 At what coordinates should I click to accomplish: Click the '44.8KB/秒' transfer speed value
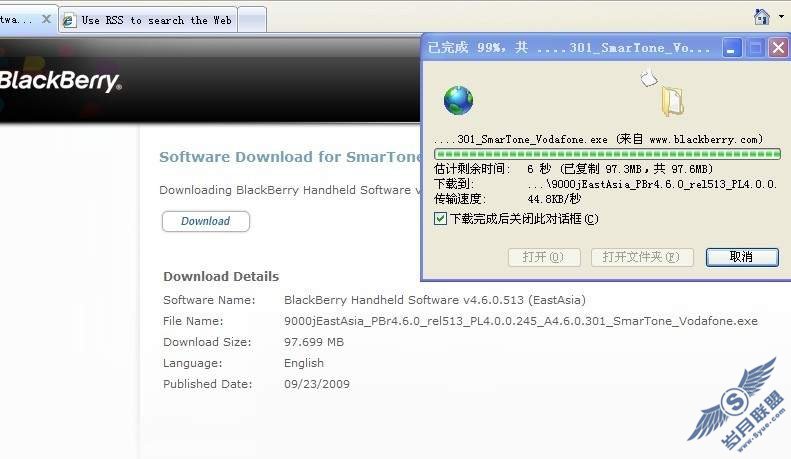coord(554,199)
